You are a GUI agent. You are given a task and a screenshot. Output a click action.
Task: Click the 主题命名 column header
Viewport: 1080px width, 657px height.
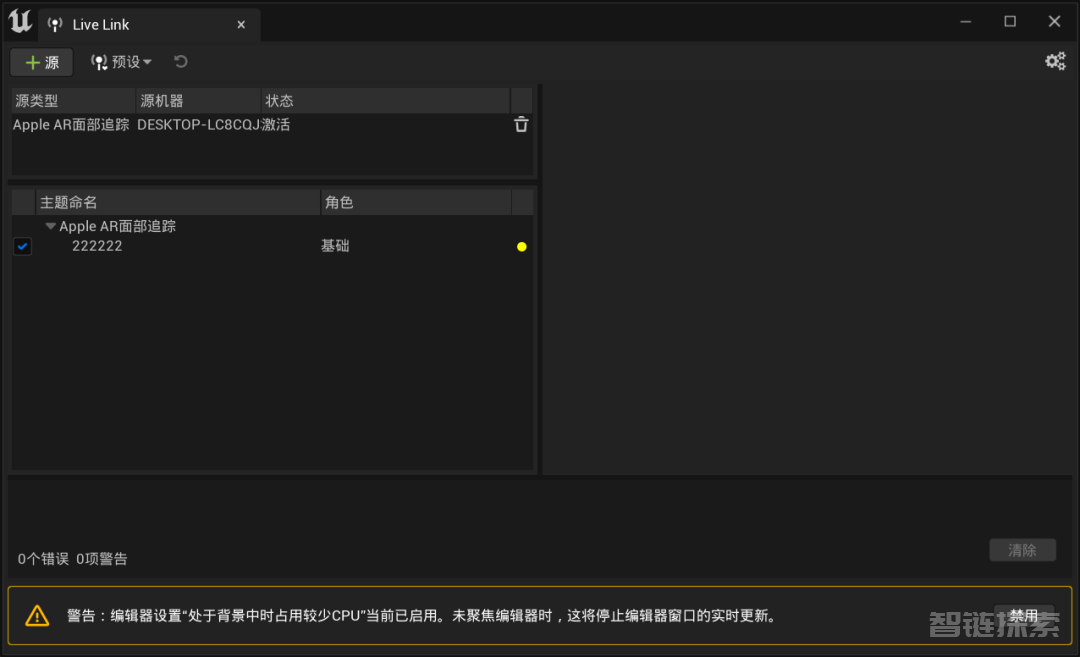click(x=177, y=202)
